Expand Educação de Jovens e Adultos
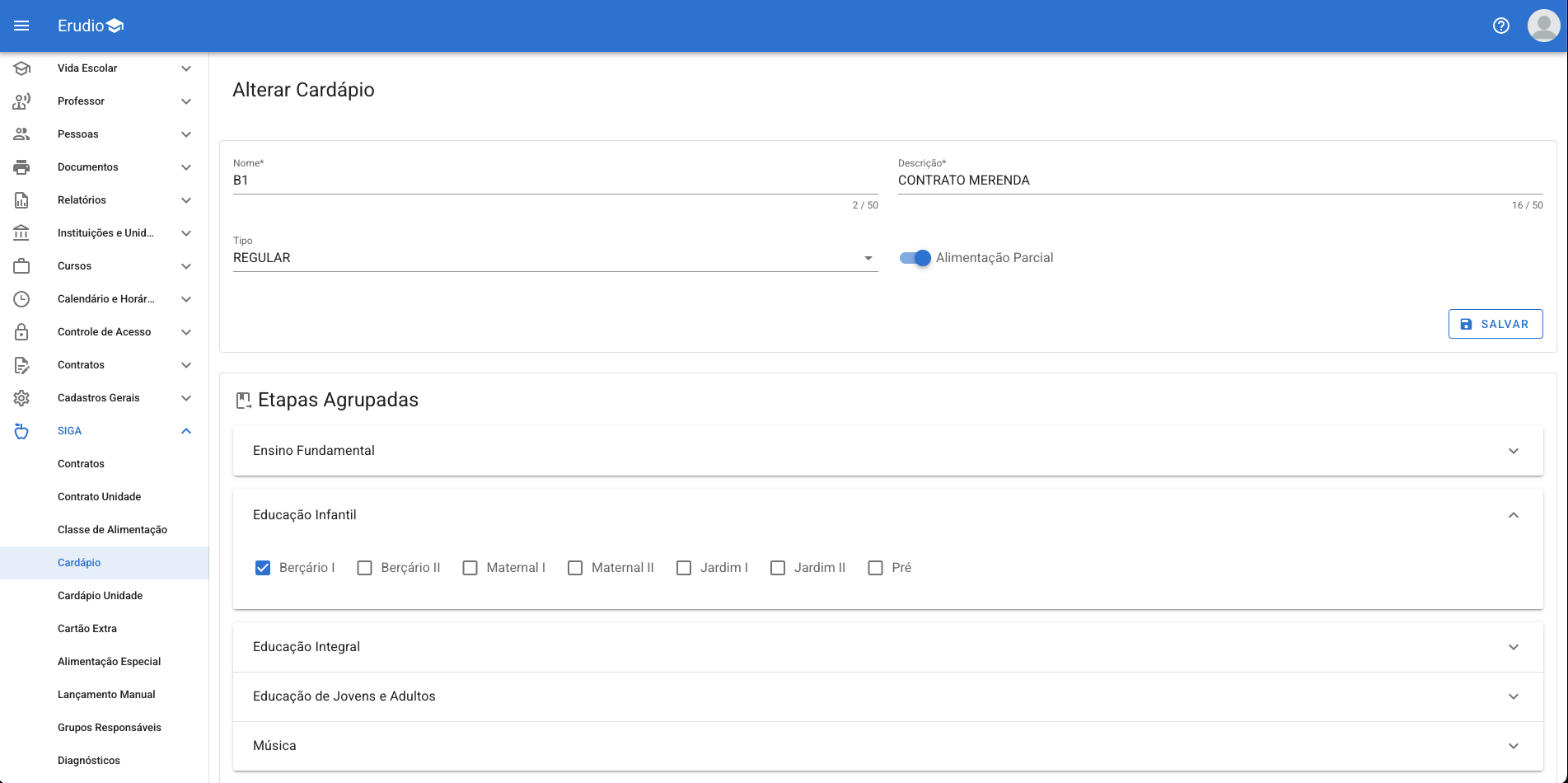The height and width of the screenshot is (783, 1568). (887, 696)
